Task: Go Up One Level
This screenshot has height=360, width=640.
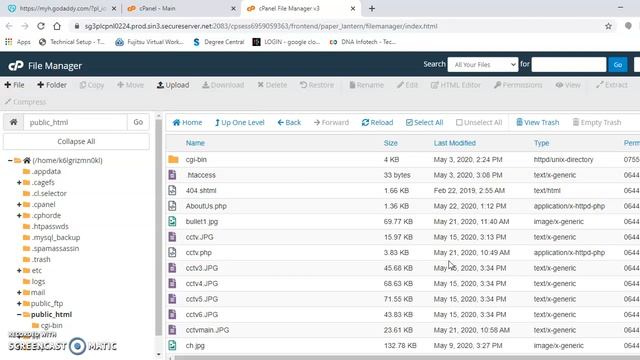Action: (x=240, y=122)
